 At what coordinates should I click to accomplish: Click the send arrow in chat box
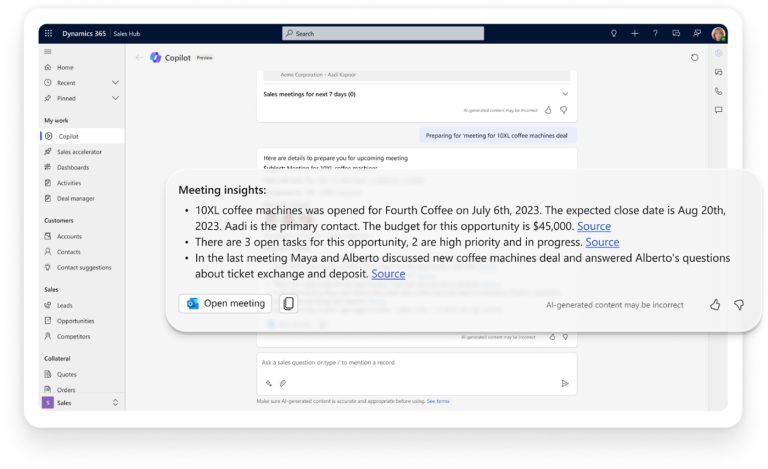tap(564, 383)
